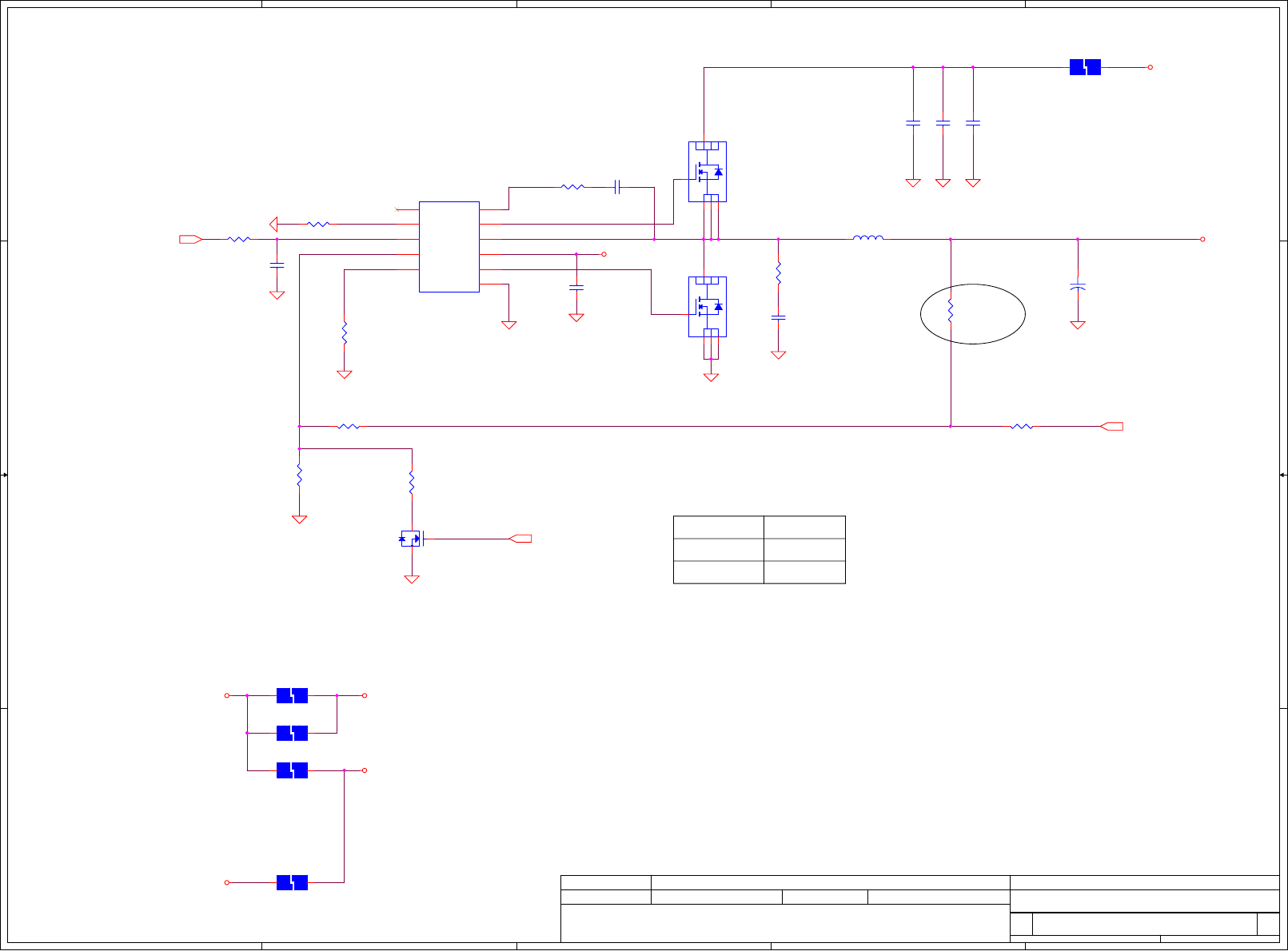Select the topmost of the three stacked jumpers
This screenshot has width=1288, height=951.
tap(292, 695)
